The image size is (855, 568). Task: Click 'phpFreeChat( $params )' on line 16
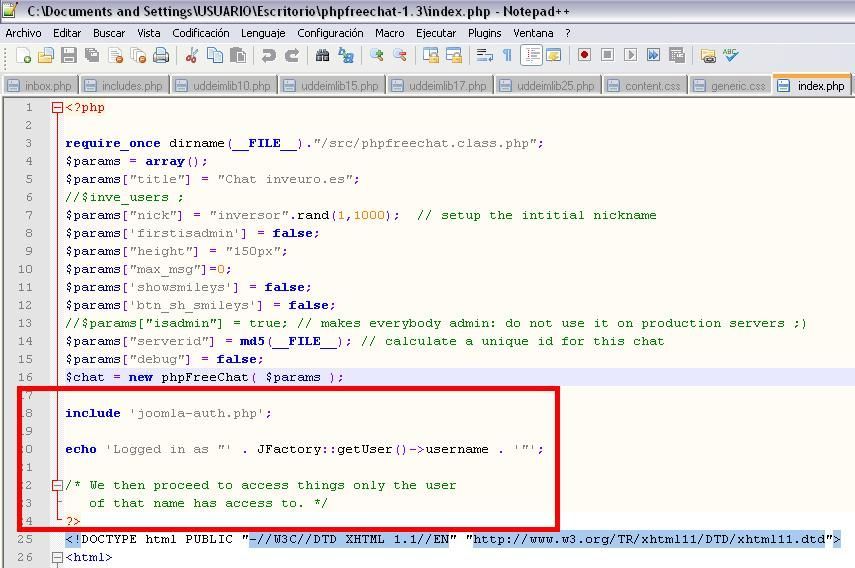(249, 377)
